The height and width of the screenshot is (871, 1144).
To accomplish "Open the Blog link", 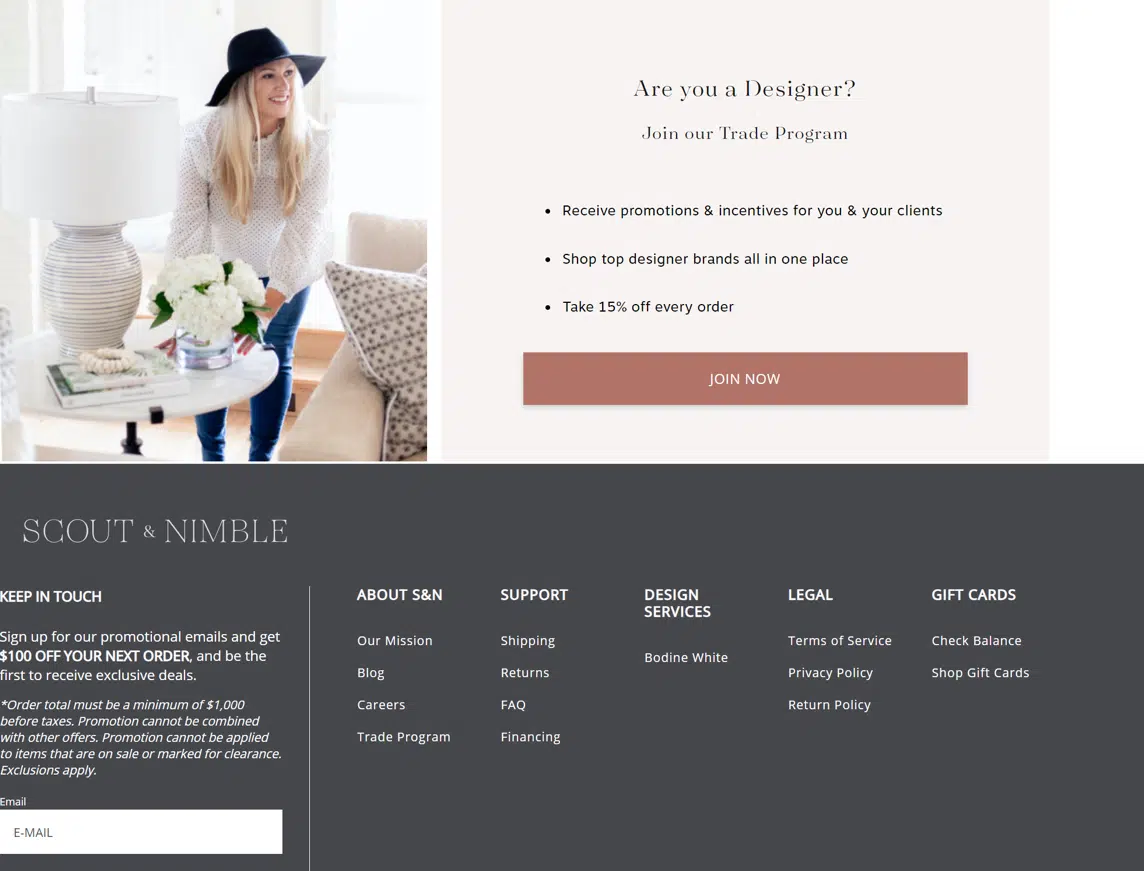I will coord(371,673).
